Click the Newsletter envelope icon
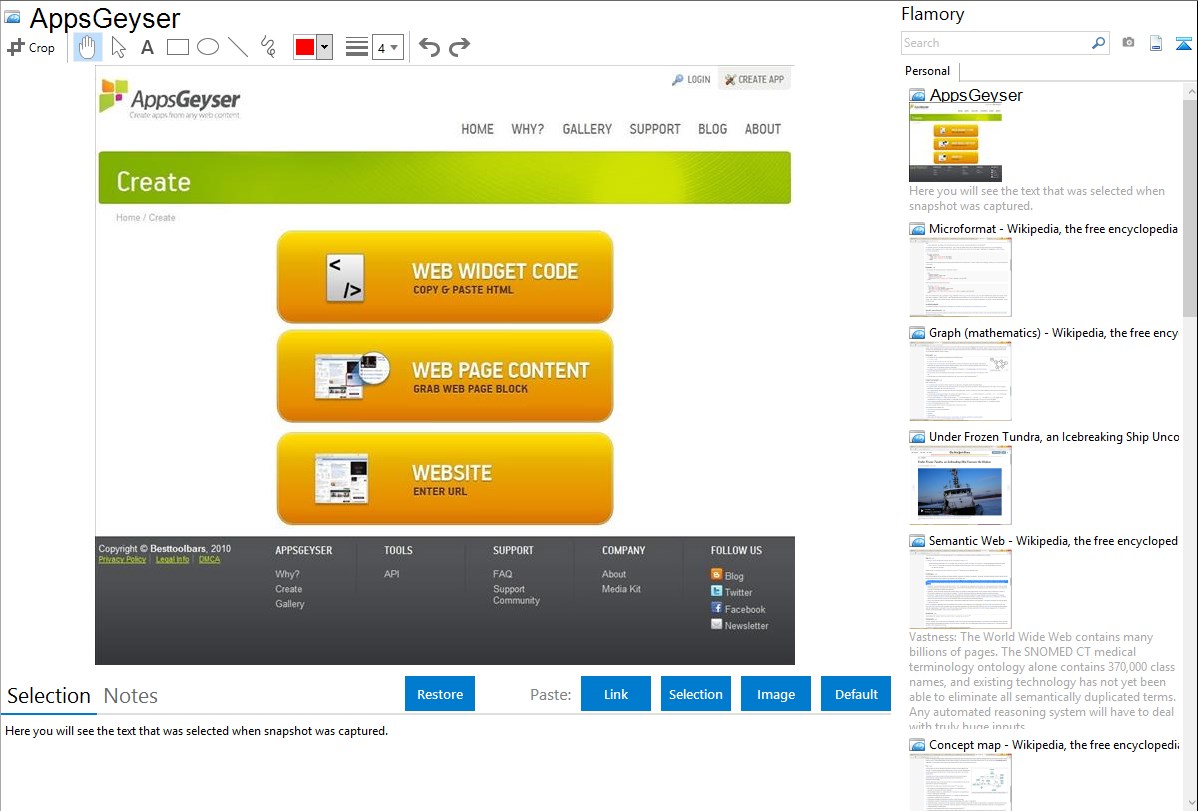1198x811 pixels. pyautogui.click(x=717, y=624)
